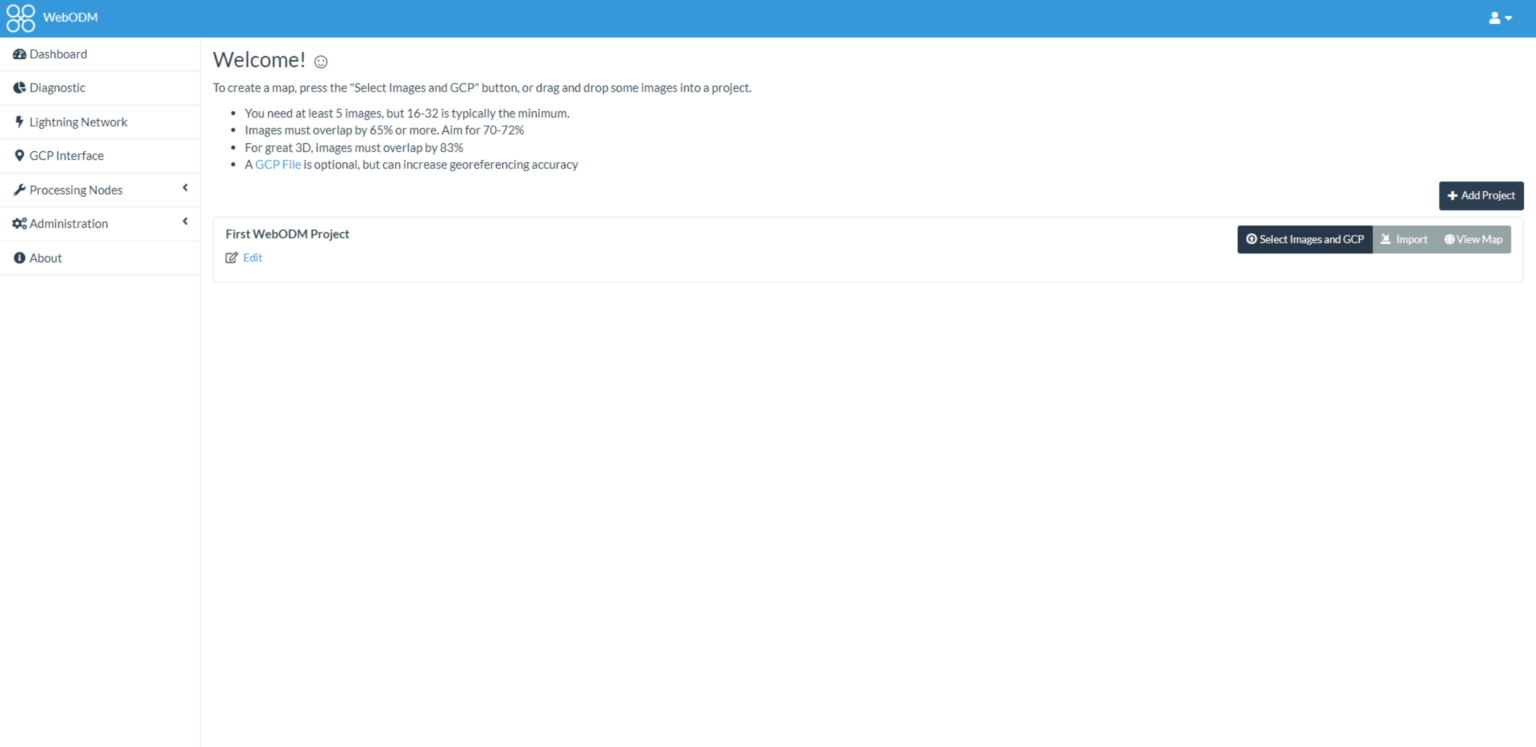The width and height of the screenshot is (1536, 747).
Task: Click the About info icon
Action: (19, 258)
